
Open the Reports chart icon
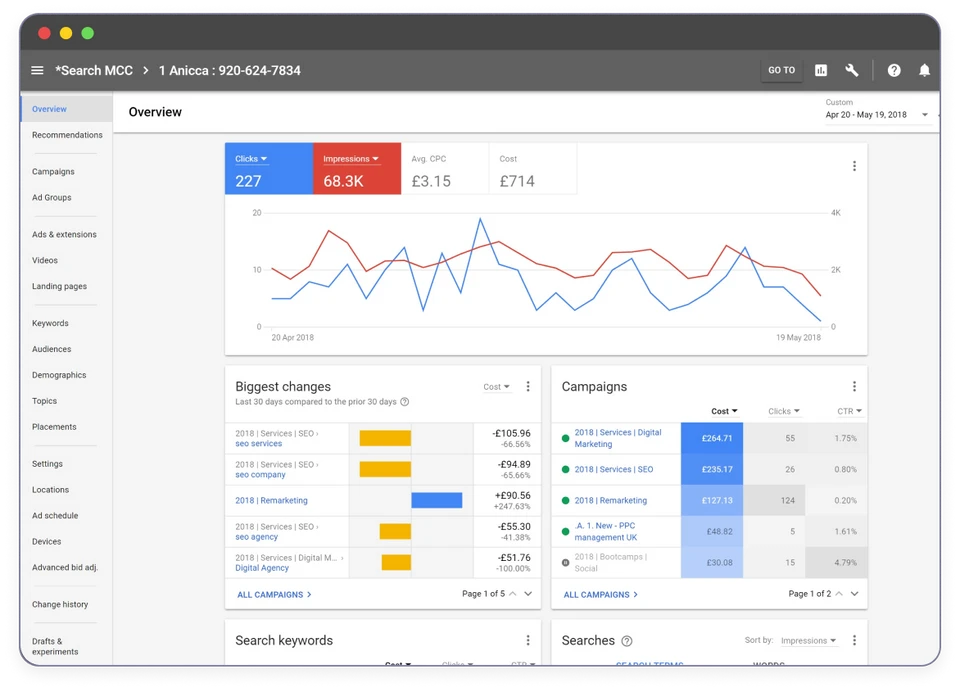[x=820, y=70]
